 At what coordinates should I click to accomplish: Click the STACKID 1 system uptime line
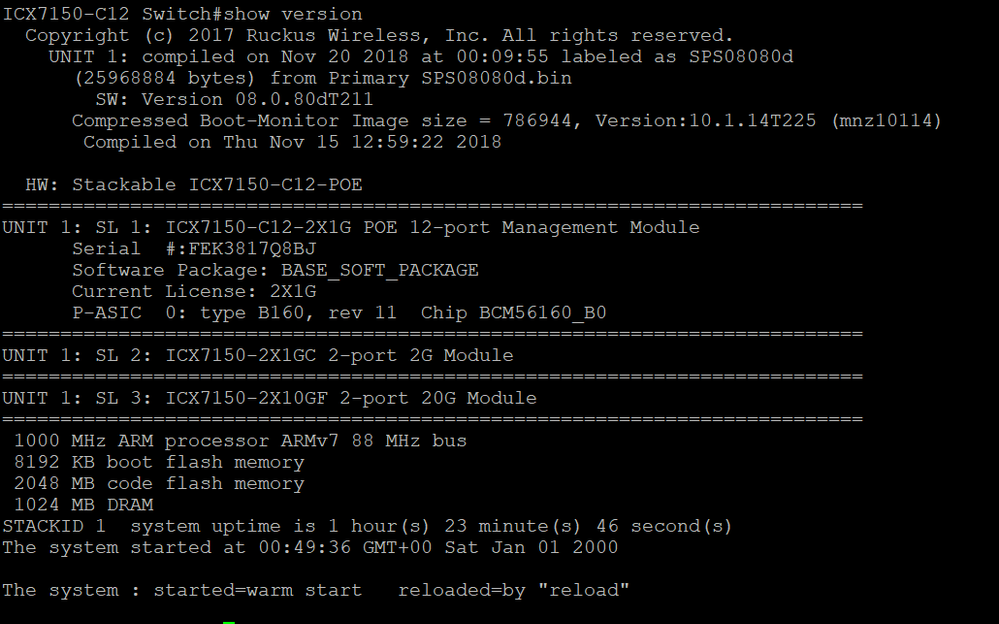(367, 526)
